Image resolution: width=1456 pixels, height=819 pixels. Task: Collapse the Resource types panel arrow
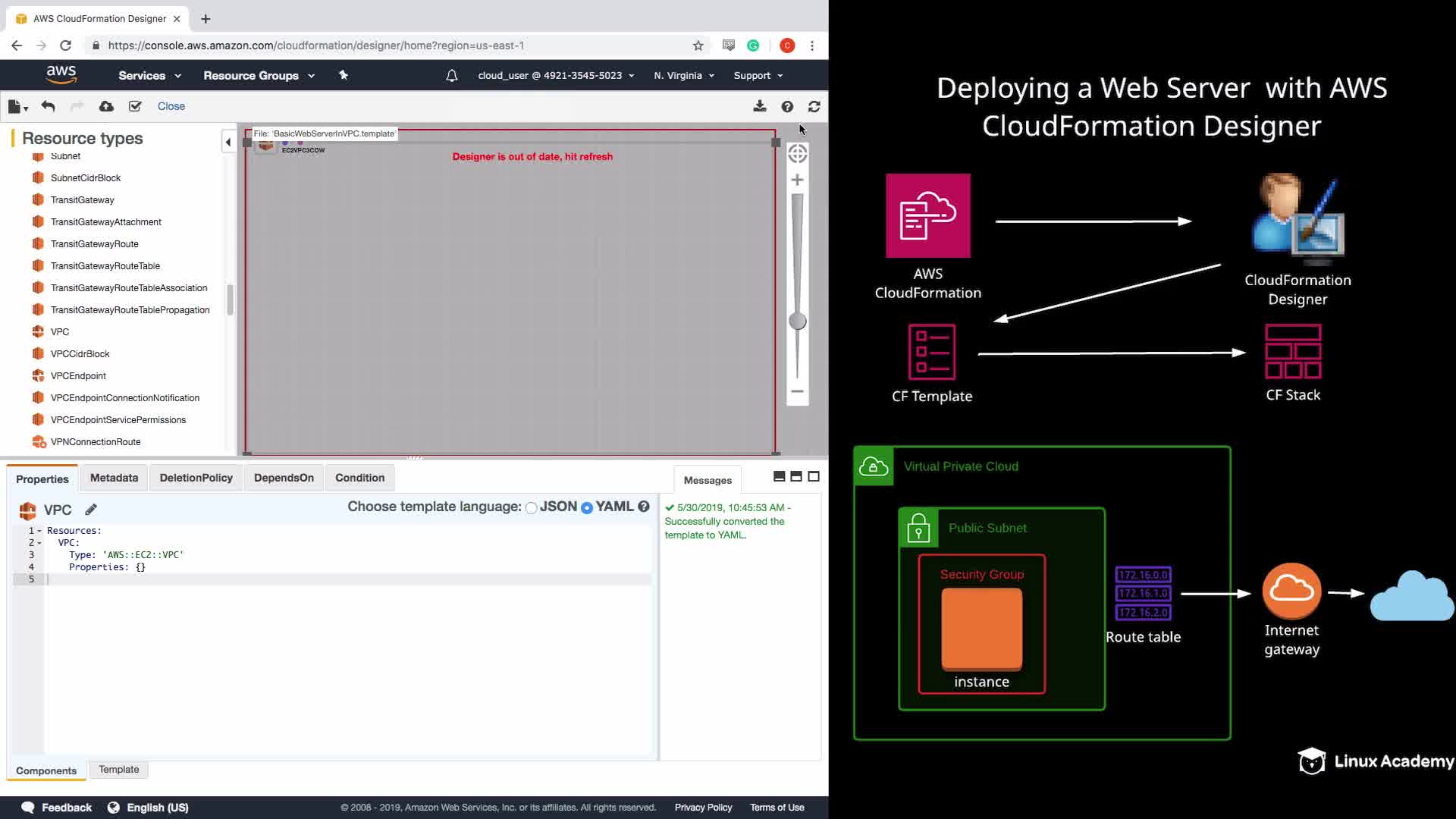tap(227, 142)
